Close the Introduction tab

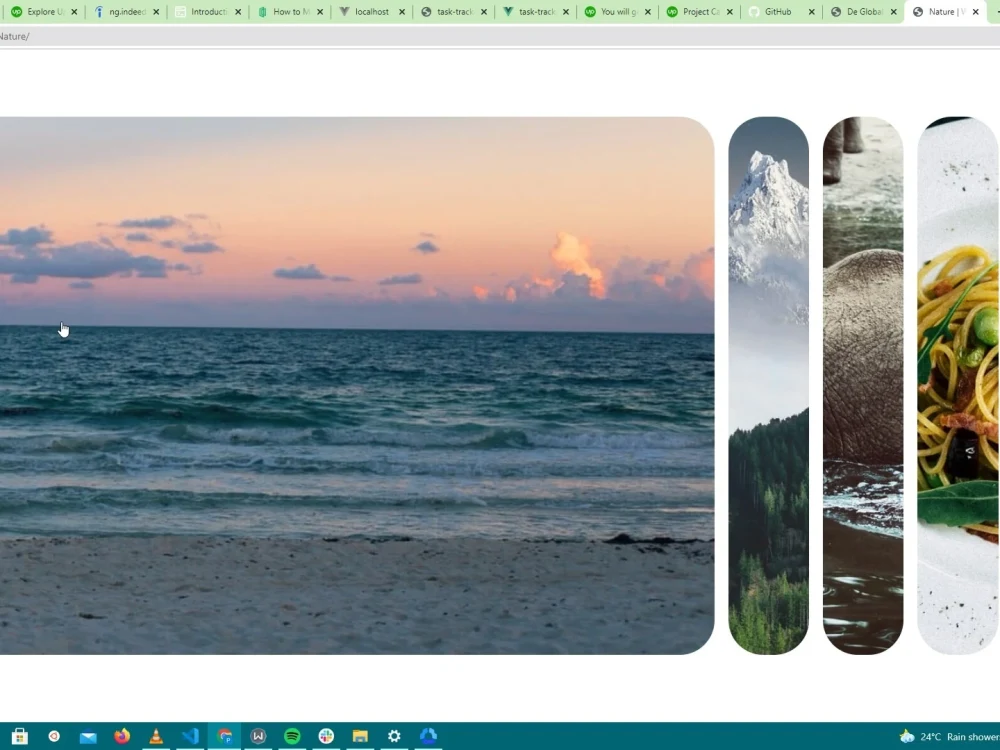[x=238, y=11]
